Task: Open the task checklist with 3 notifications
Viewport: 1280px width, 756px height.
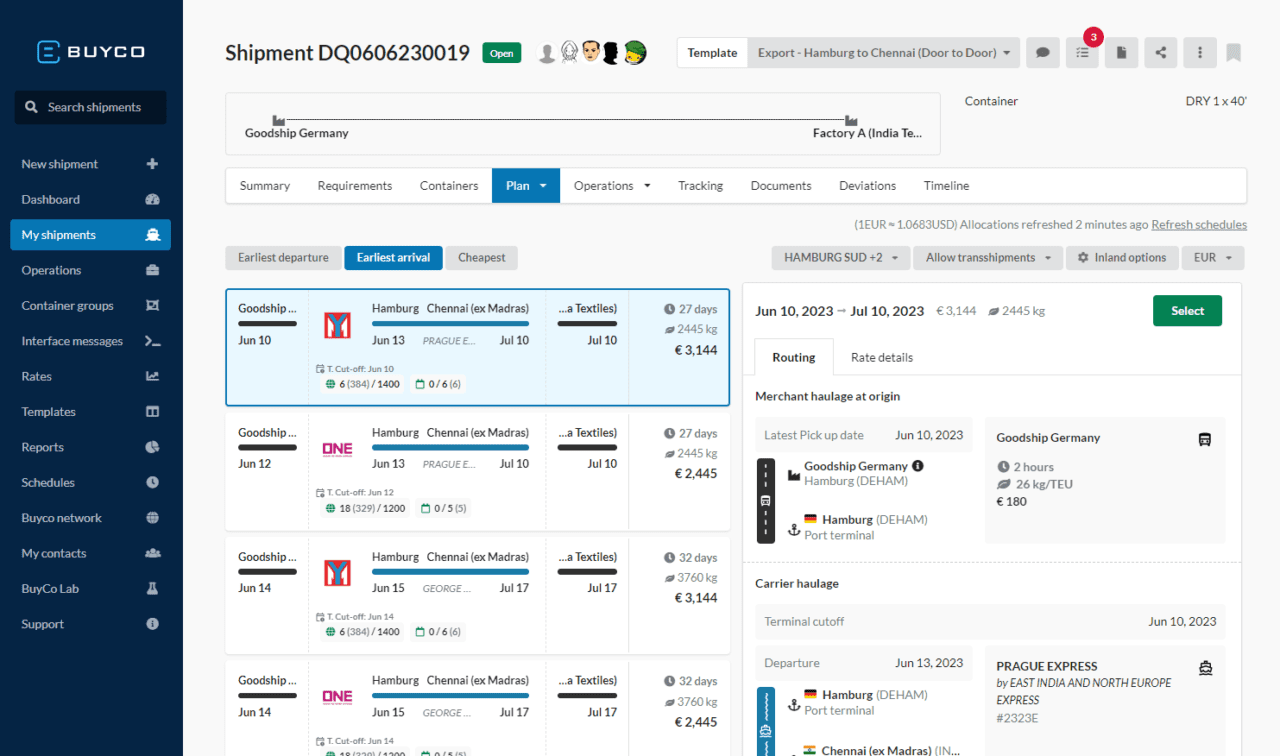Action: (1081, 52)
